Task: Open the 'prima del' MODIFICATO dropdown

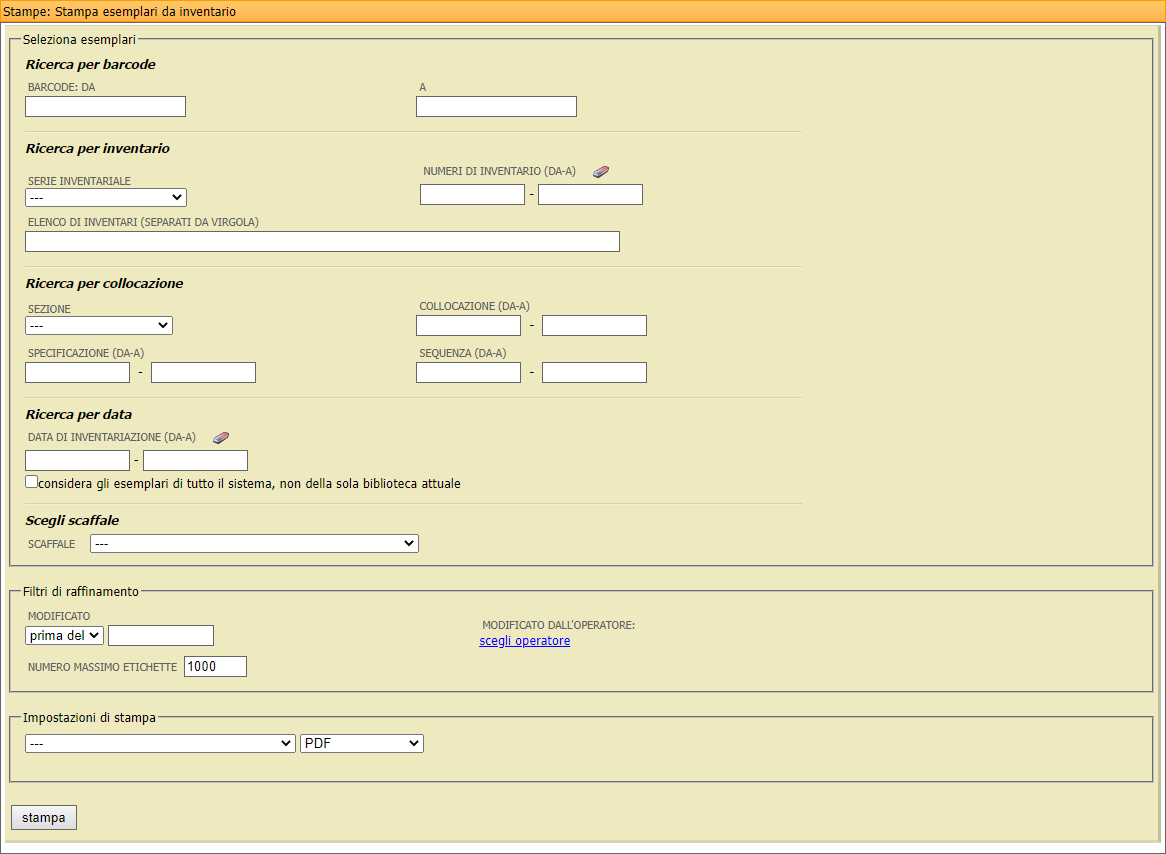Action: pos(64,634)
